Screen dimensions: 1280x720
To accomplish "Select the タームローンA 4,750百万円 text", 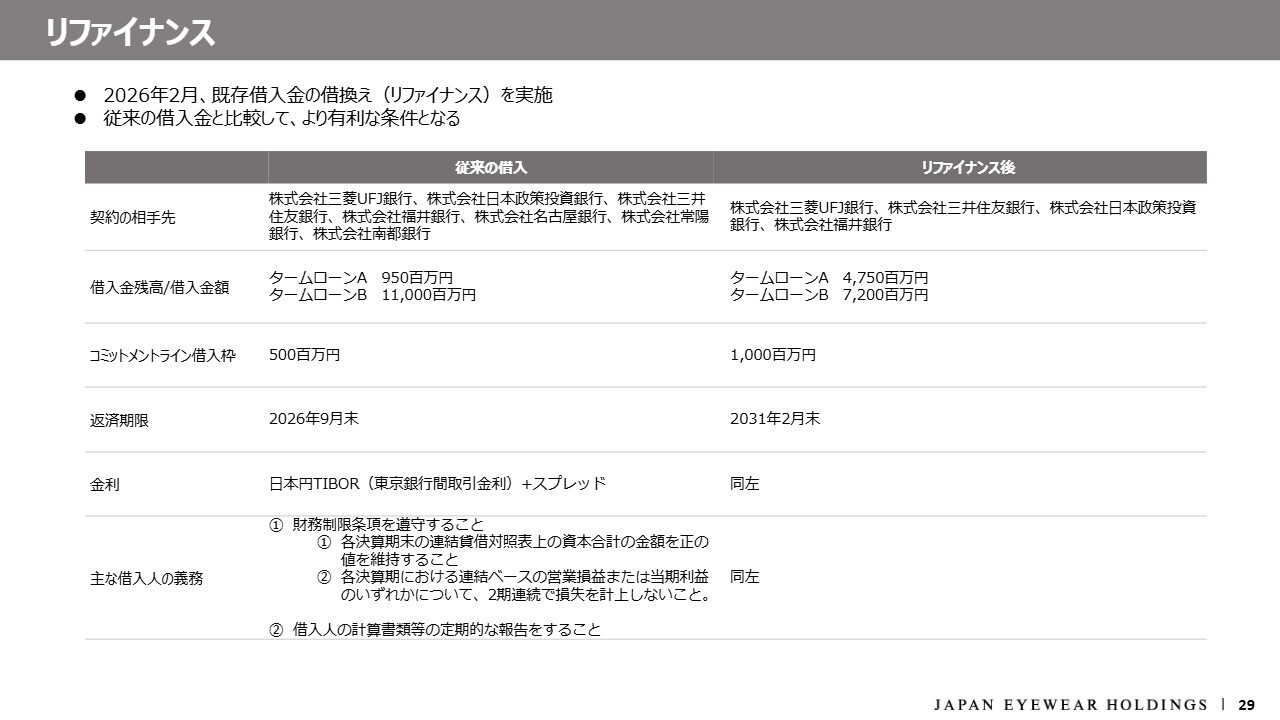I will pyautogui.click(x=828, y=278).
